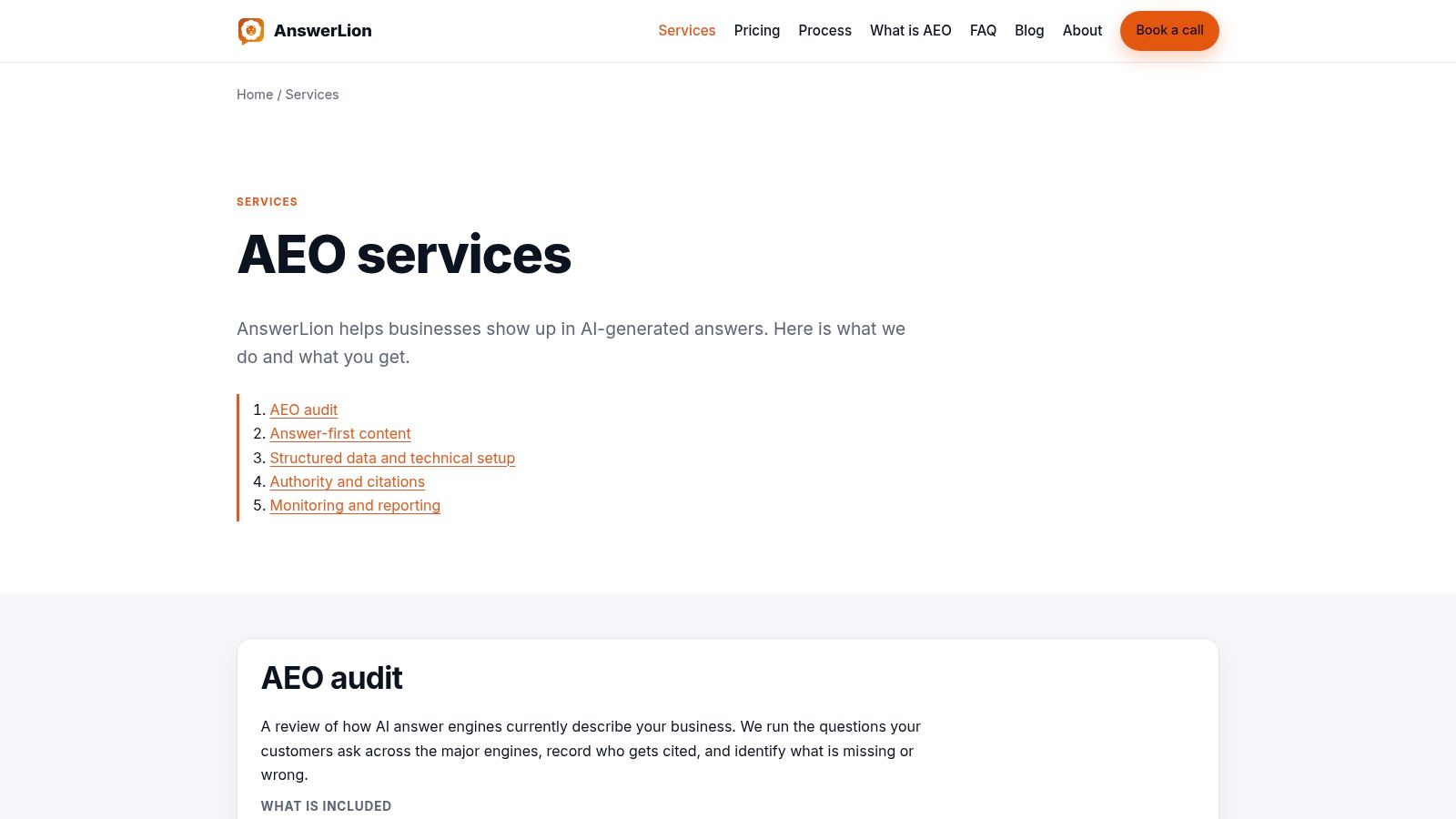Go to the Process page
This screenshot has width=1456, height=819.
(x=824, y=31)
